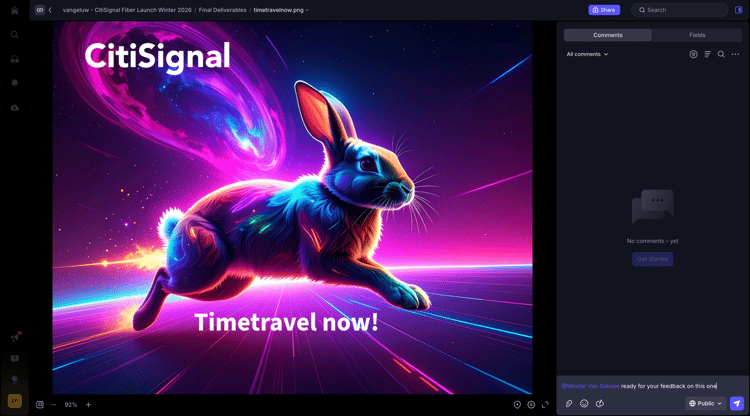Screen dimensions: 750x416
Task: Open the viewer settings gear icon
Action: pyautogui.click(x=531, y=405)
